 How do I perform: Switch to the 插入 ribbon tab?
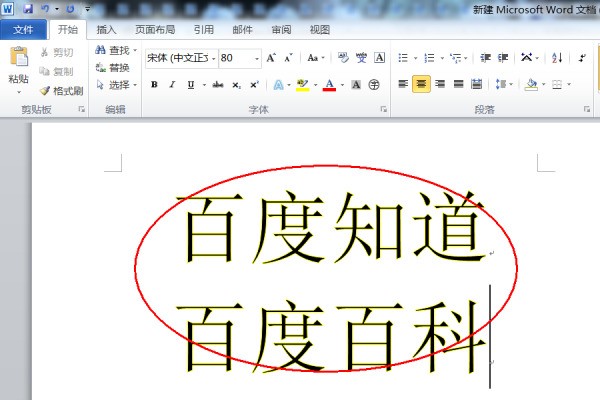tap(106, 29)
